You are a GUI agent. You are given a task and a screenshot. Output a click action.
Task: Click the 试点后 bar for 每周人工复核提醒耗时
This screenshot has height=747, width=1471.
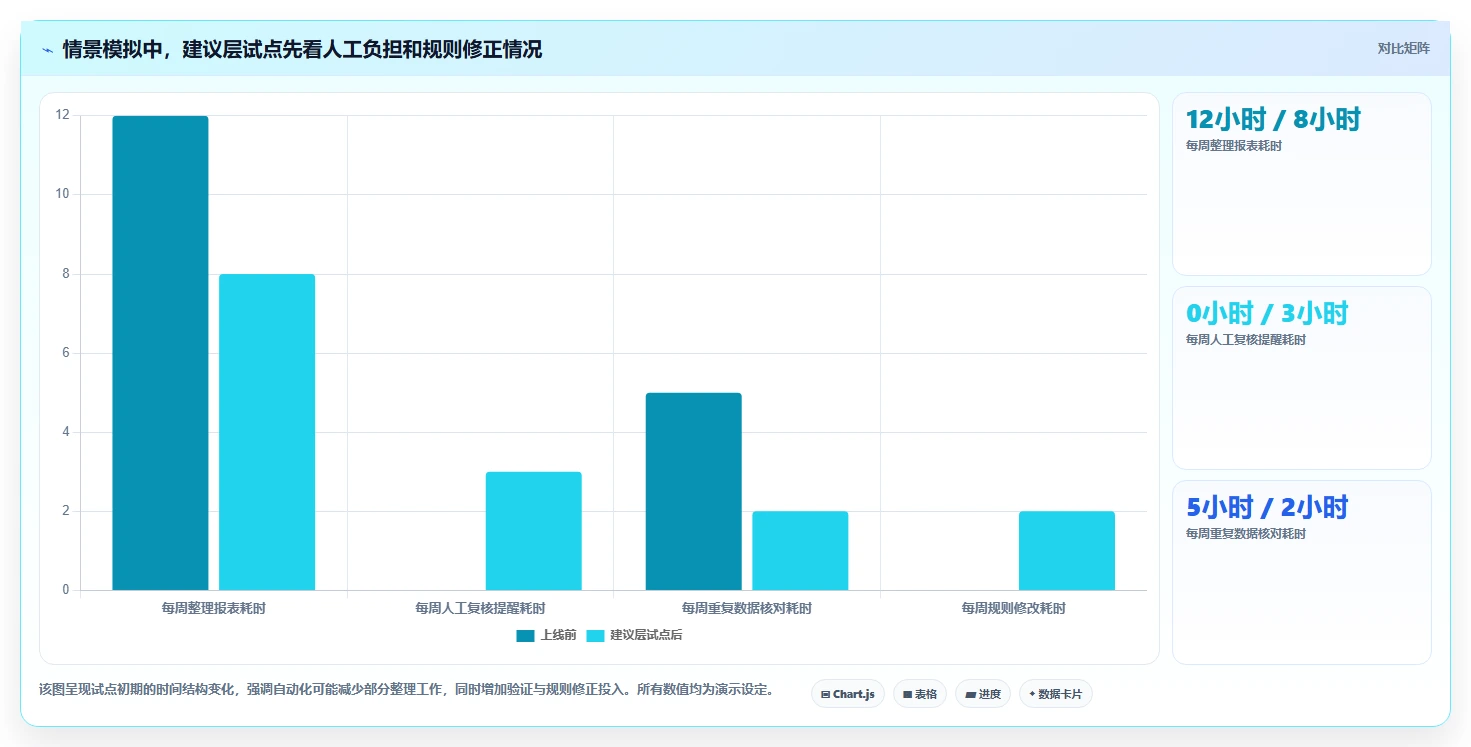[533, 531]
